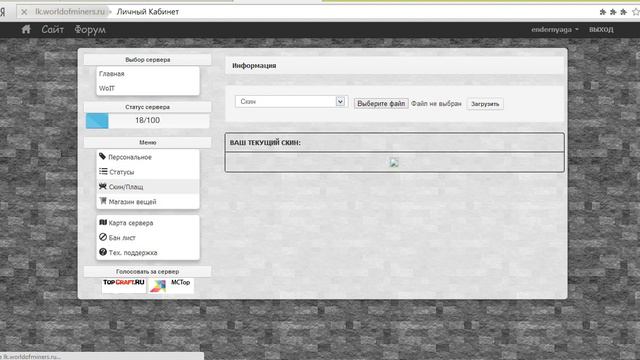The image size is (640, 360).
Task: Click the bookmark star icon
Action: pos(636,12)
